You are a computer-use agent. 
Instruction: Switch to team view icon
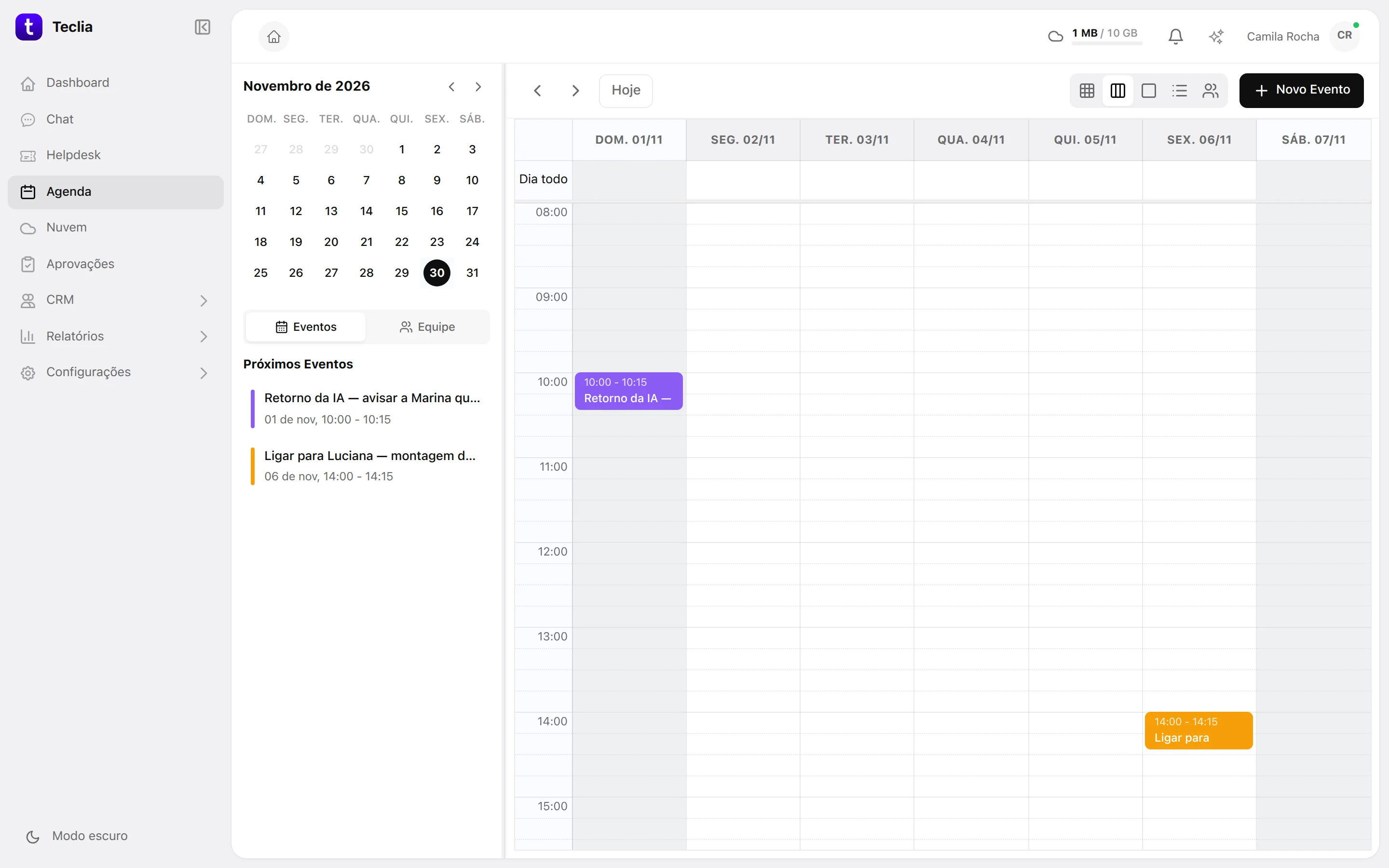[1211, 91]
